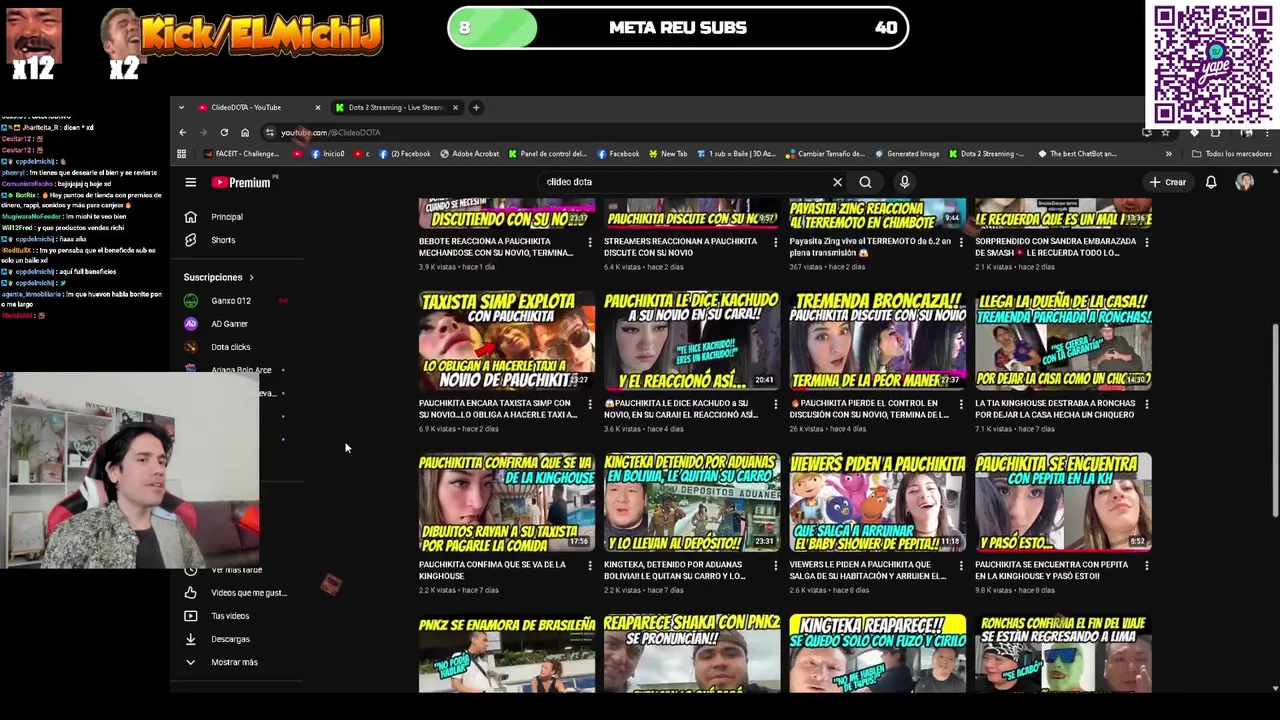Go to browser home page
The image size is (1280, 720).
[x=245, y=132]
